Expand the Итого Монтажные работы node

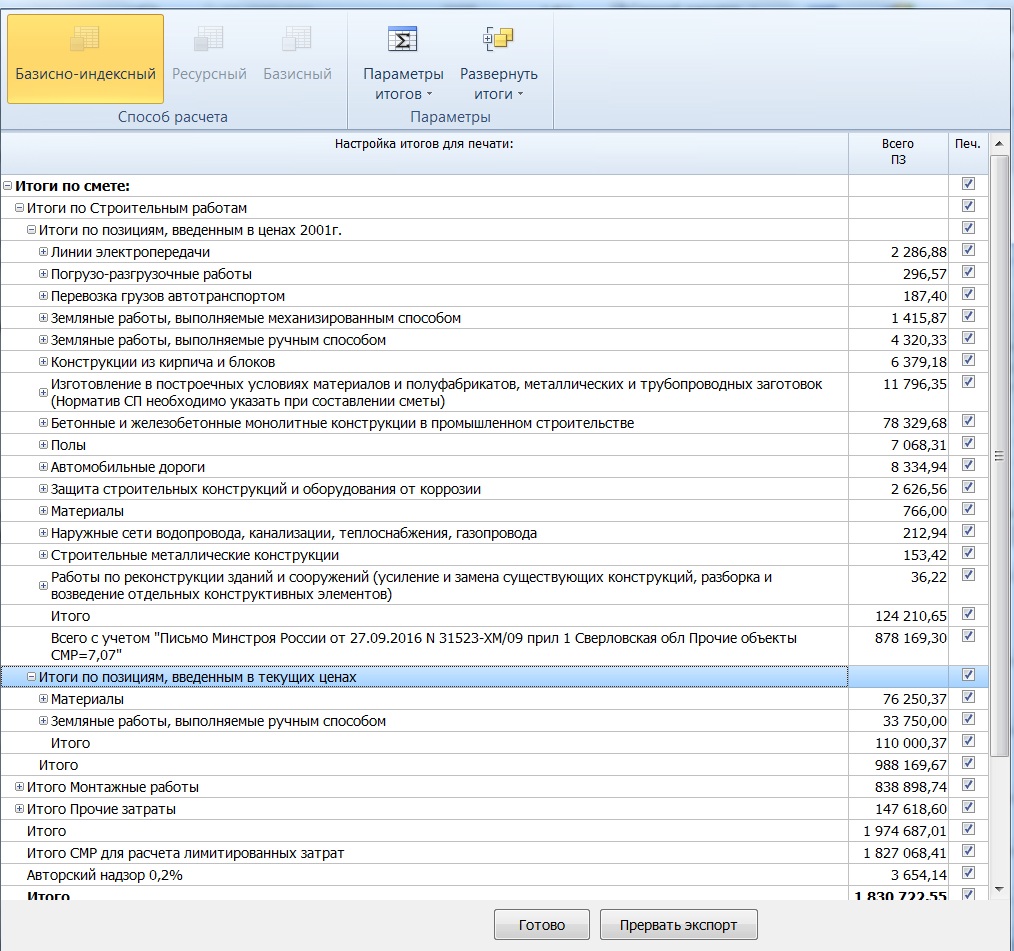point(20,787)
